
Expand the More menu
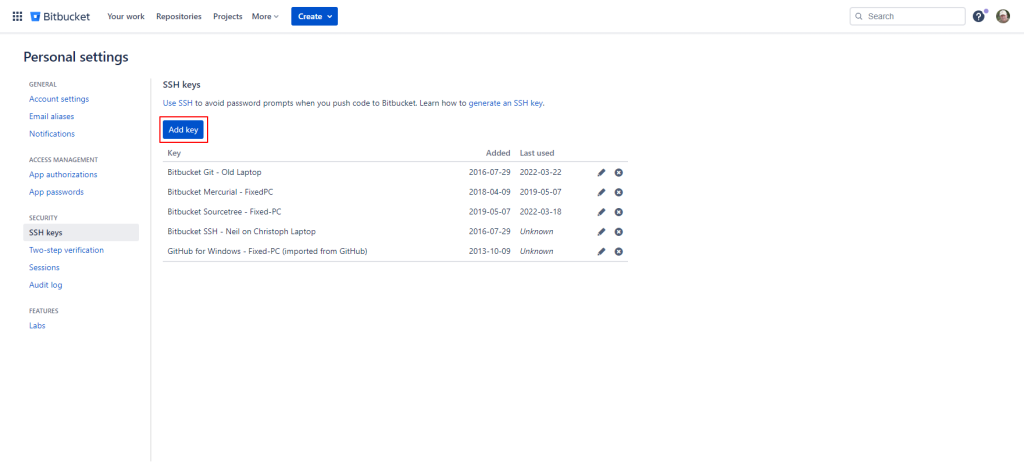(x=265, y=16)
